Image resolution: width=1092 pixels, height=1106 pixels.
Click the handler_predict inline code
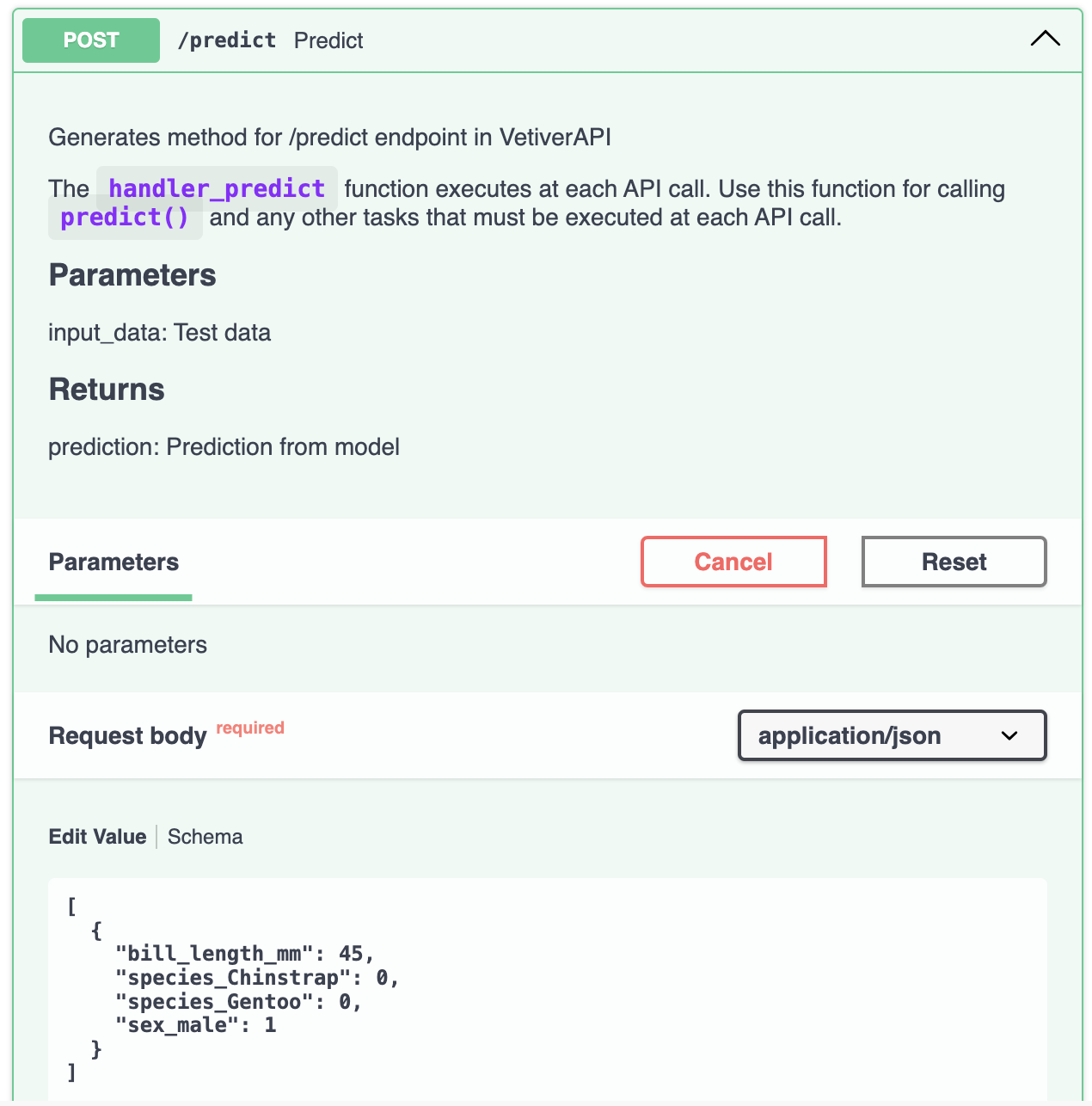(x=217, y=188)
